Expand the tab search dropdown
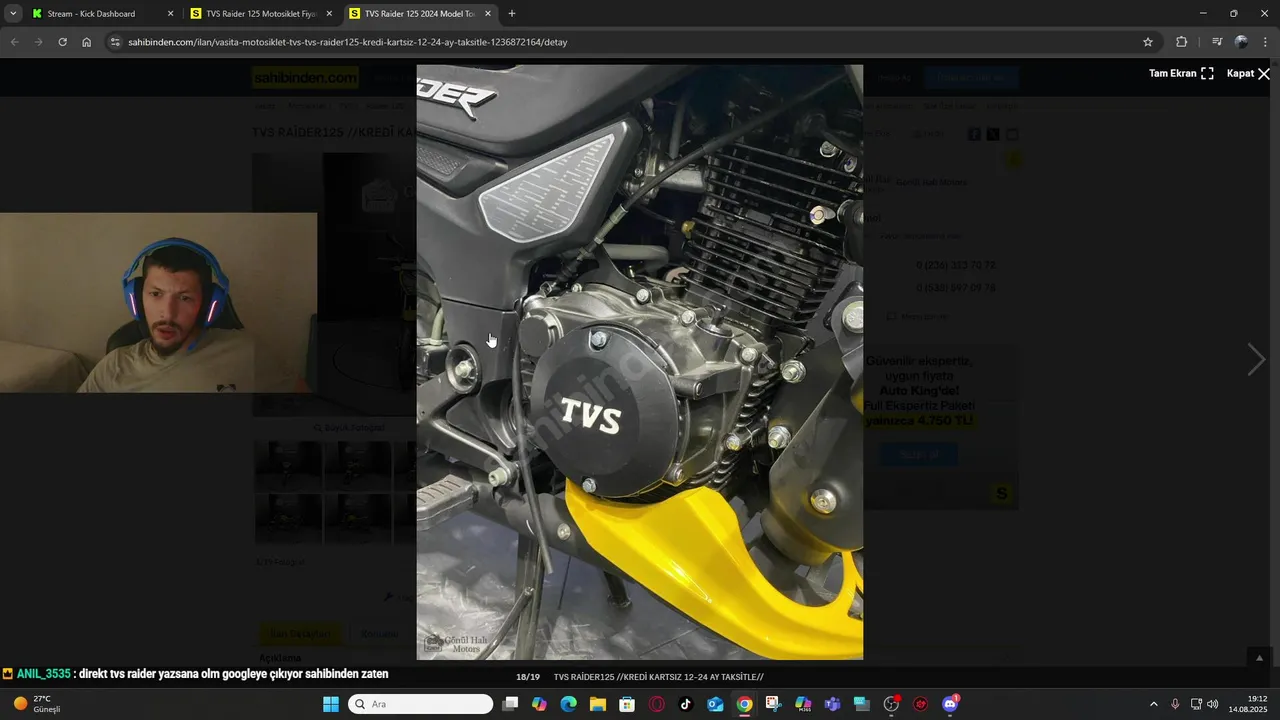The width and height of the screenshot is (1280, 720). (x=13, y=14)
